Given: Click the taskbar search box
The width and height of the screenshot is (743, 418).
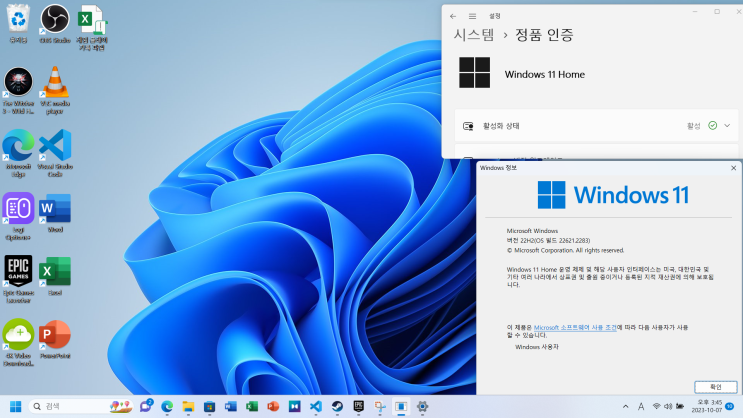Looking at the screenshot, I should pyautogui.click(x=81, y=407).
